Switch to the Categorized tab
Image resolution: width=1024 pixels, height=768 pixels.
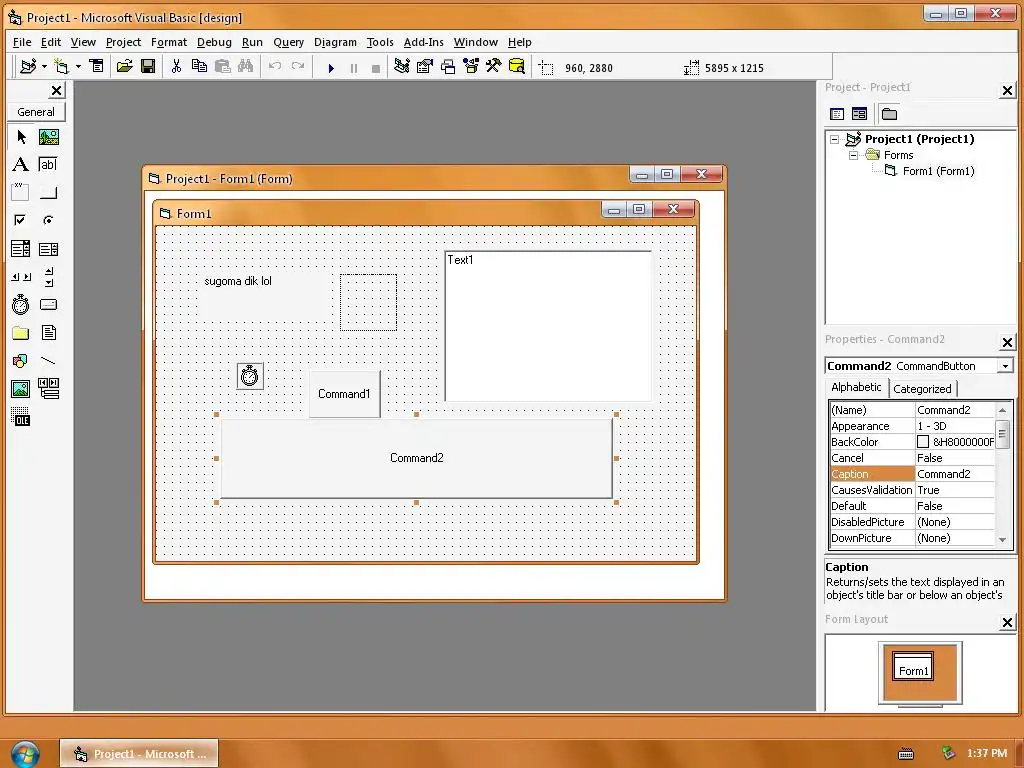(x=922, y=389)
